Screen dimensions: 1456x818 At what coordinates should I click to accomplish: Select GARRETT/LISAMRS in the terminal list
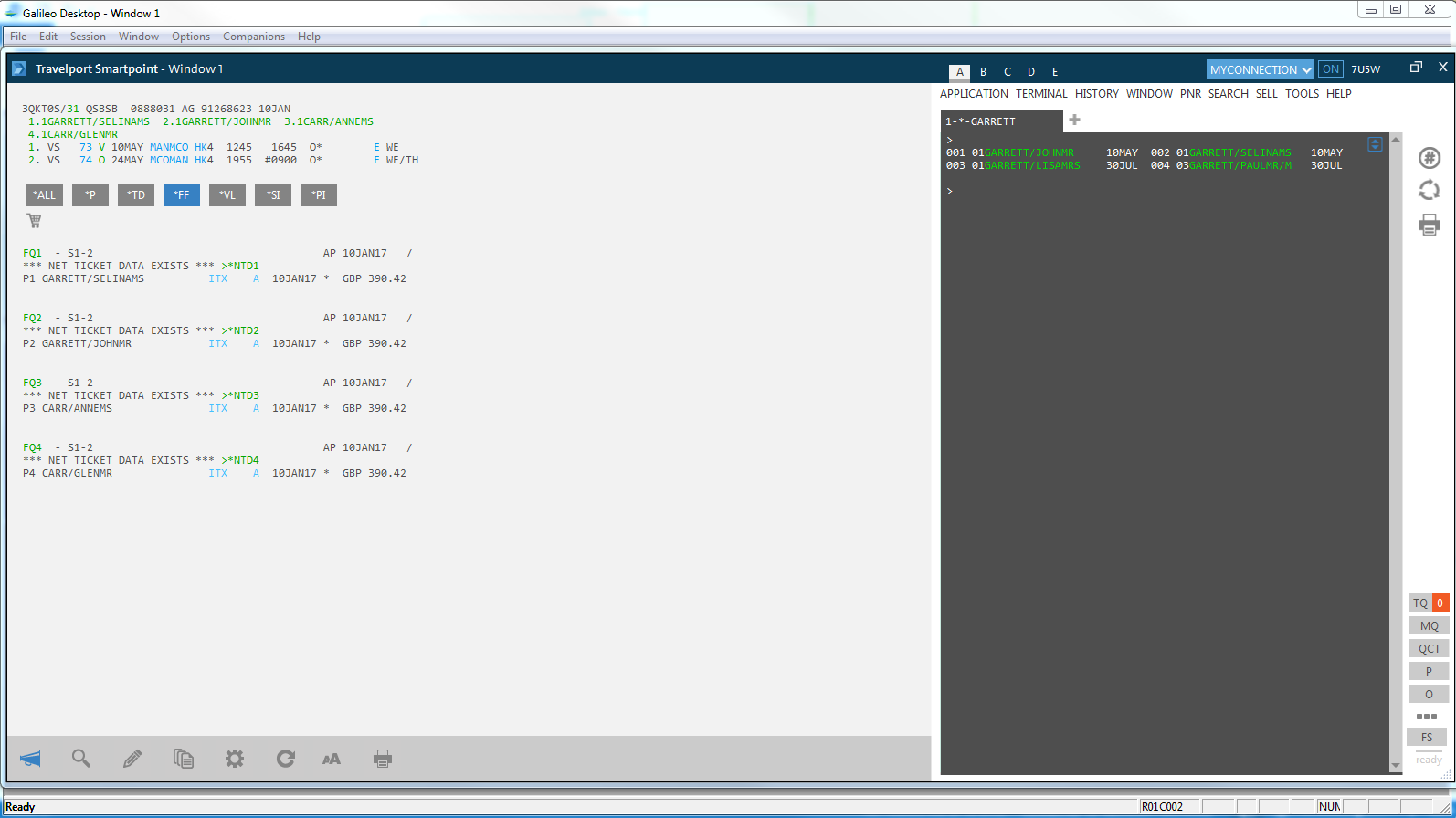pos(1032,165)
